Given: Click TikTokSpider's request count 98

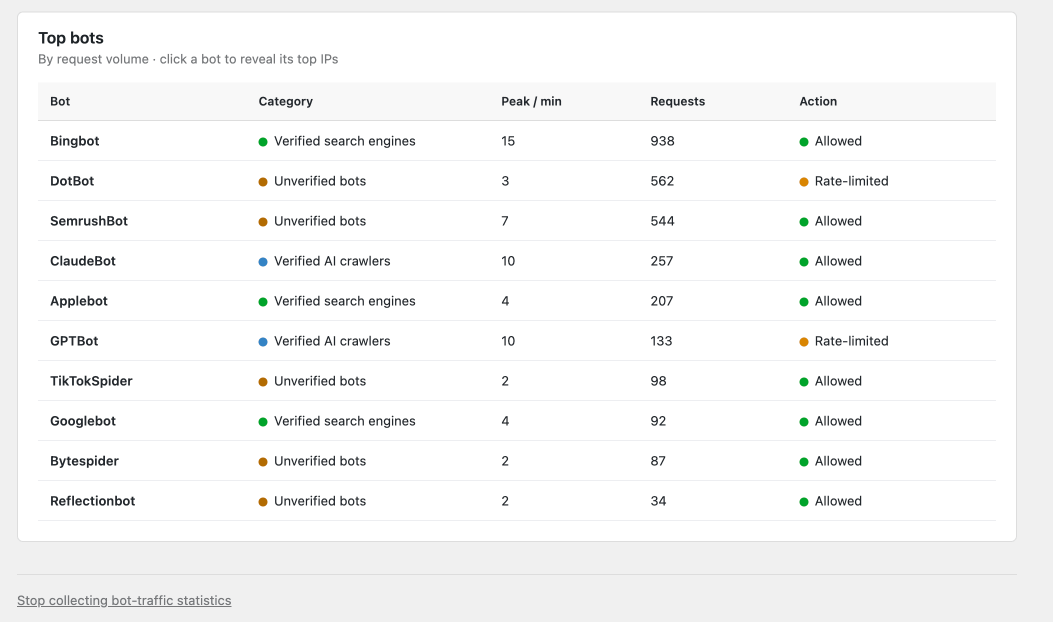Looking at the screenshot, I should [658, 381].
